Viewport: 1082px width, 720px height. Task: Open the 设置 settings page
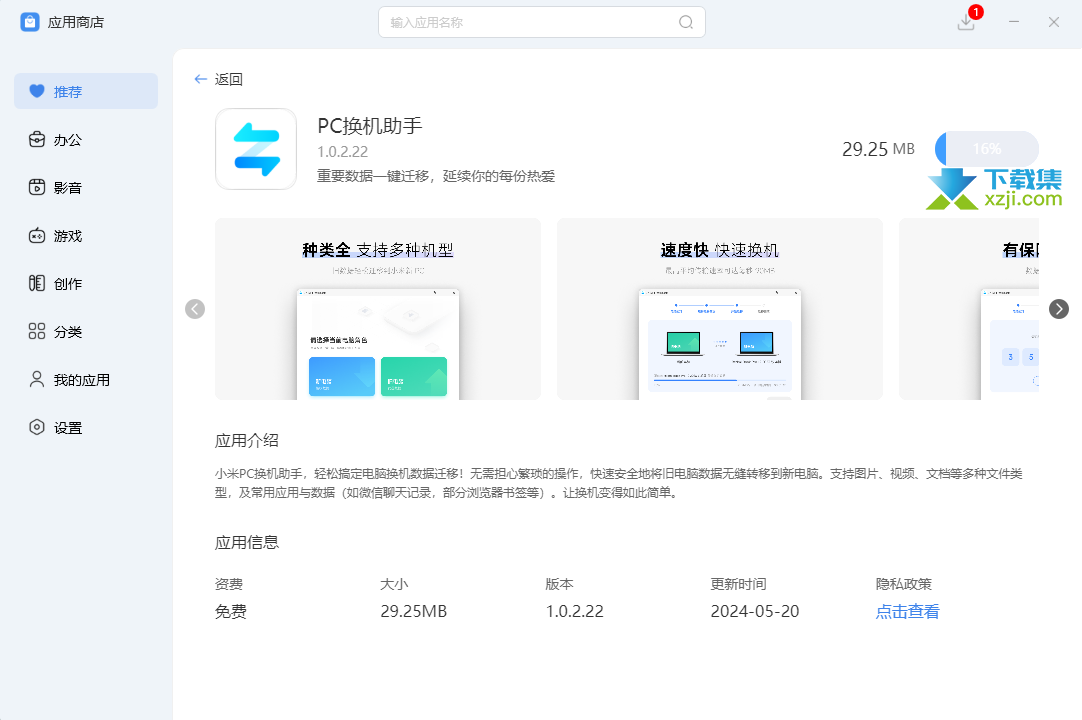pyautogui.click(x=86, y=427)
